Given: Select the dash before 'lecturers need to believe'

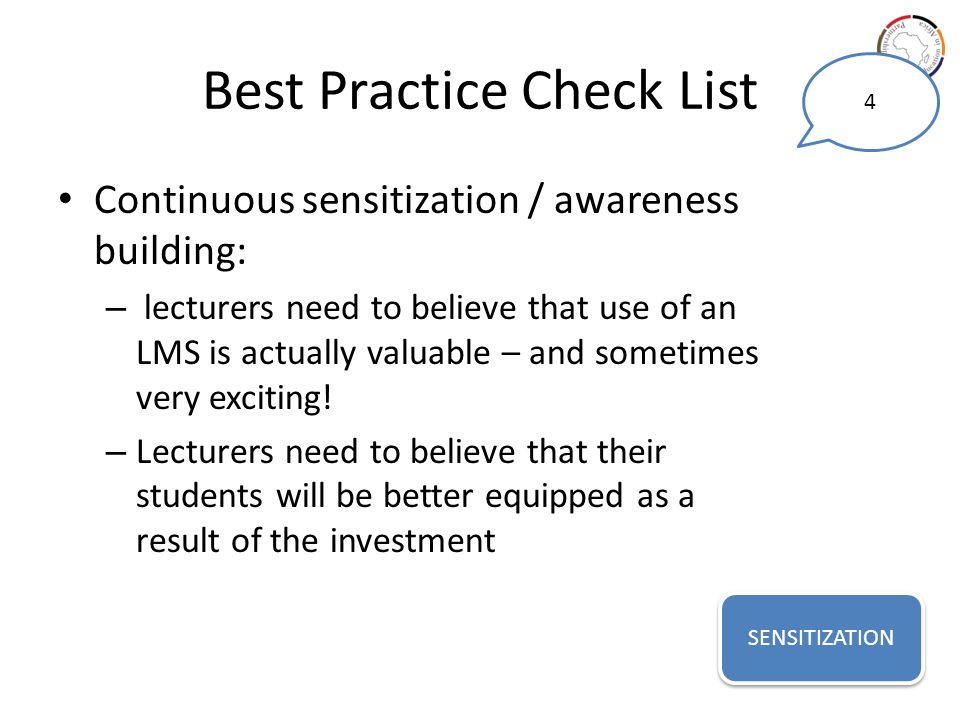Looking at the screenshot, I should pyautogui.click(x=116, y=309).
